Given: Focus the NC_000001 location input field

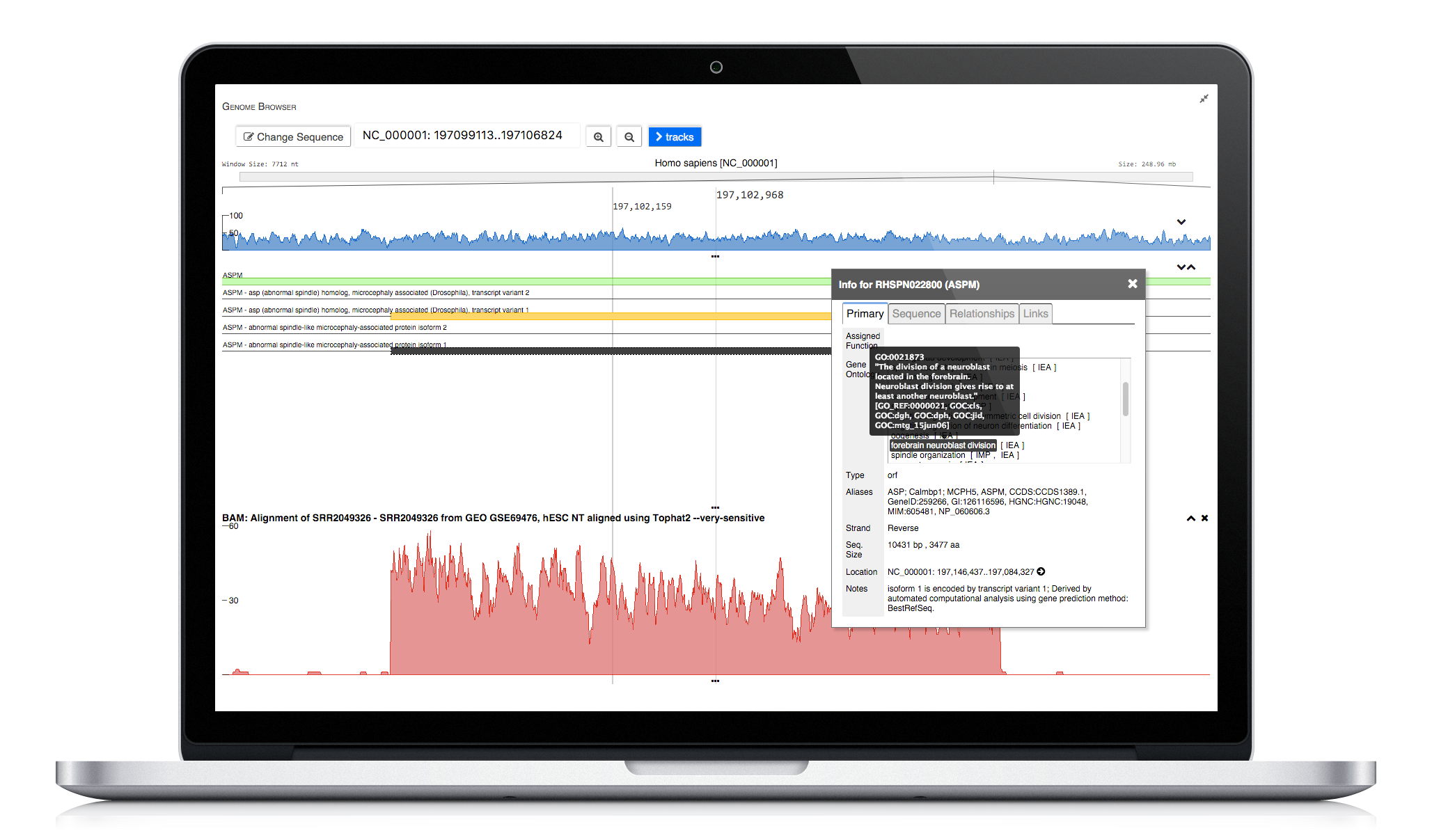Looking at the screenshot, I should point(467,136).
